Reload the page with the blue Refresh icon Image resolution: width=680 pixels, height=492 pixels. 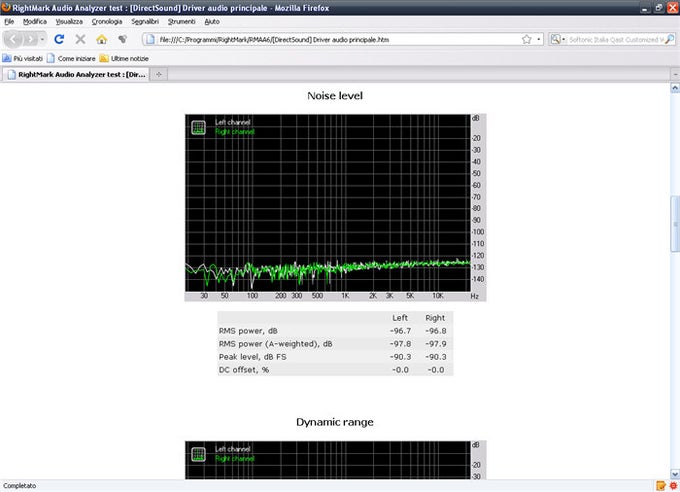59,39
